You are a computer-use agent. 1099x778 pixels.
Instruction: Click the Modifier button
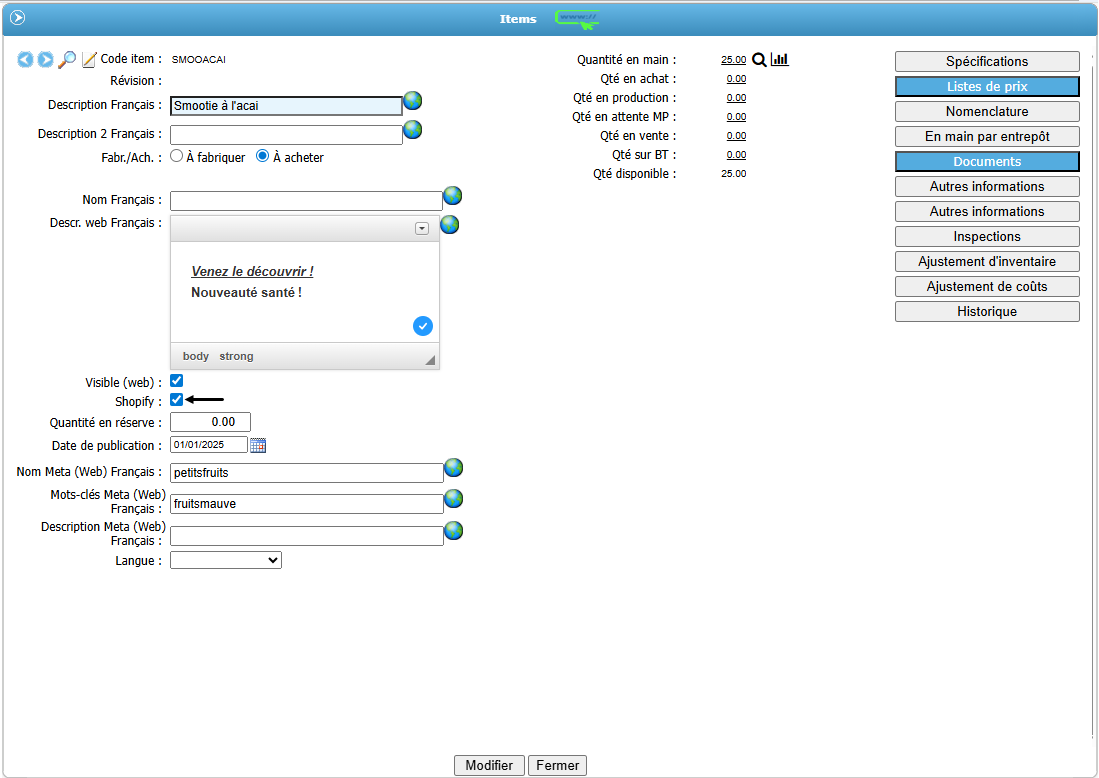click(x=489, y=765)
